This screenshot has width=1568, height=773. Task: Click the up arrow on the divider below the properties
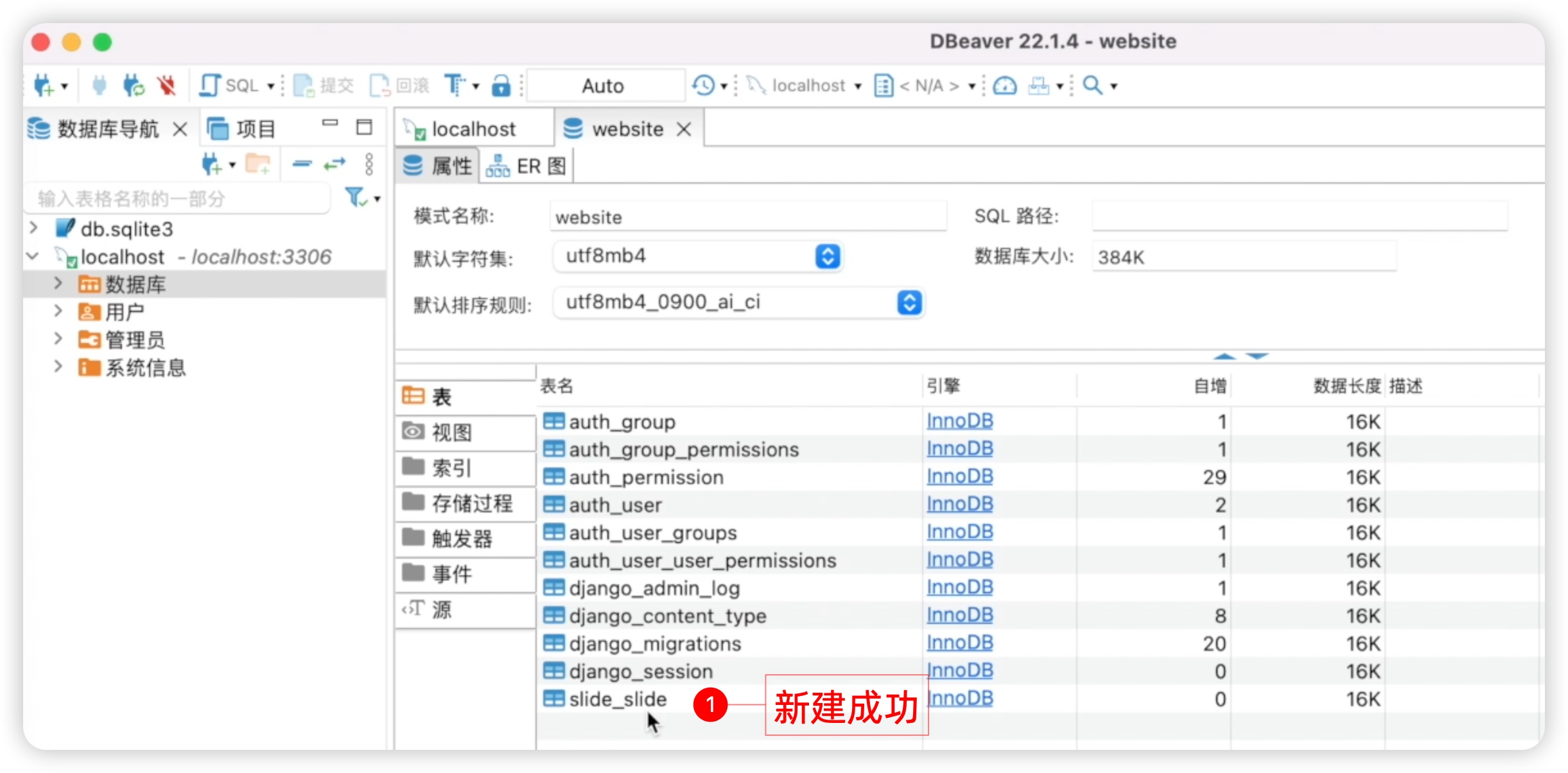click(x=1224, y=356)
